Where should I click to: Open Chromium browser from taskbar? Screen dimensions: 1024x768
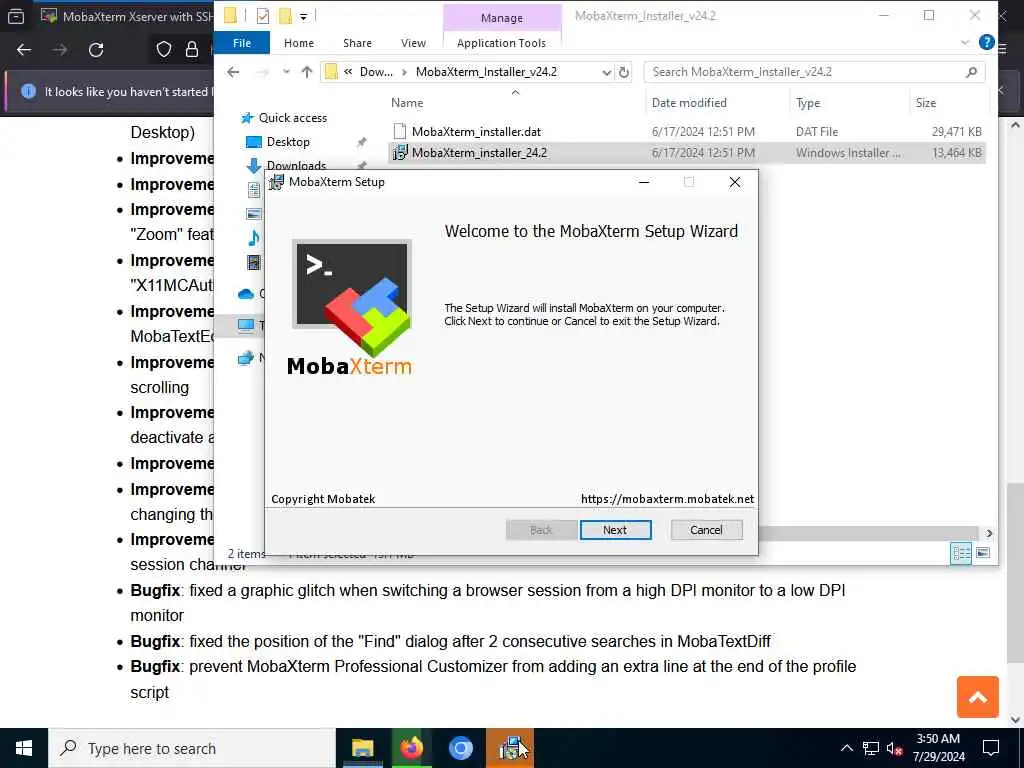(x=460, y=748)
